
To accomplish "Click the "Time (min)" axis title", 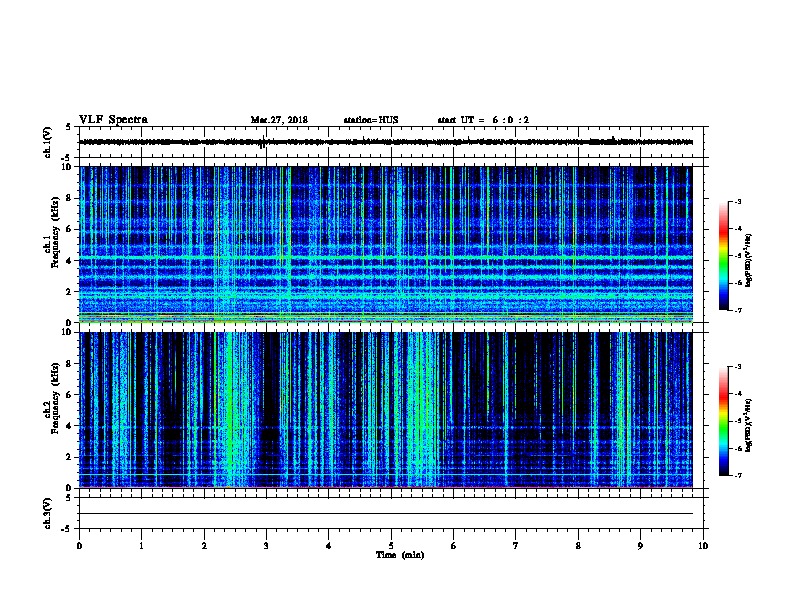I will click(x=400, y=555).
